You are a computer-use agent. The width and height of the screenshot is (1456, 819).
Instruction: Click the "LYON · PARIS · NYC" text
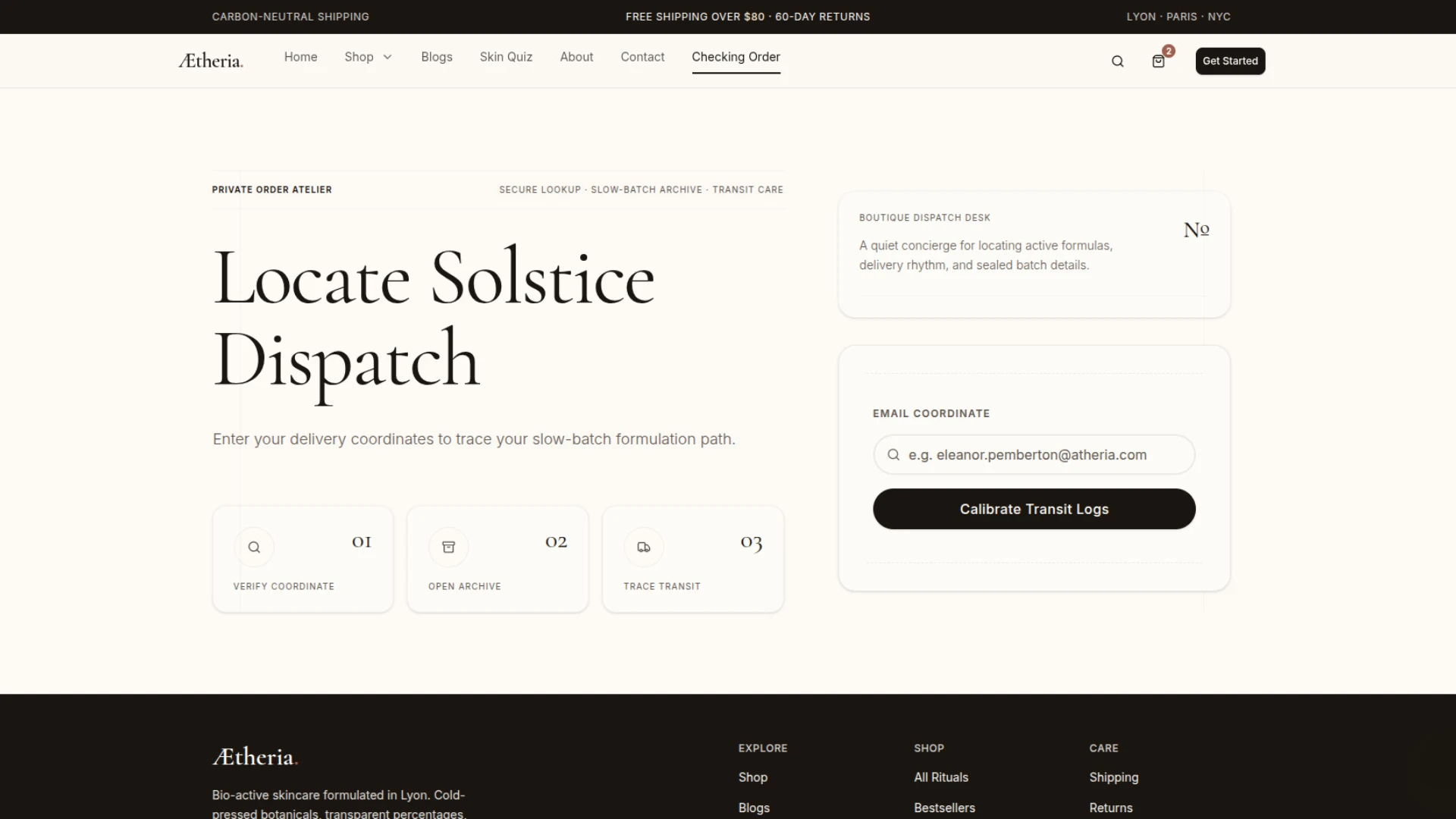(1178, 17)
